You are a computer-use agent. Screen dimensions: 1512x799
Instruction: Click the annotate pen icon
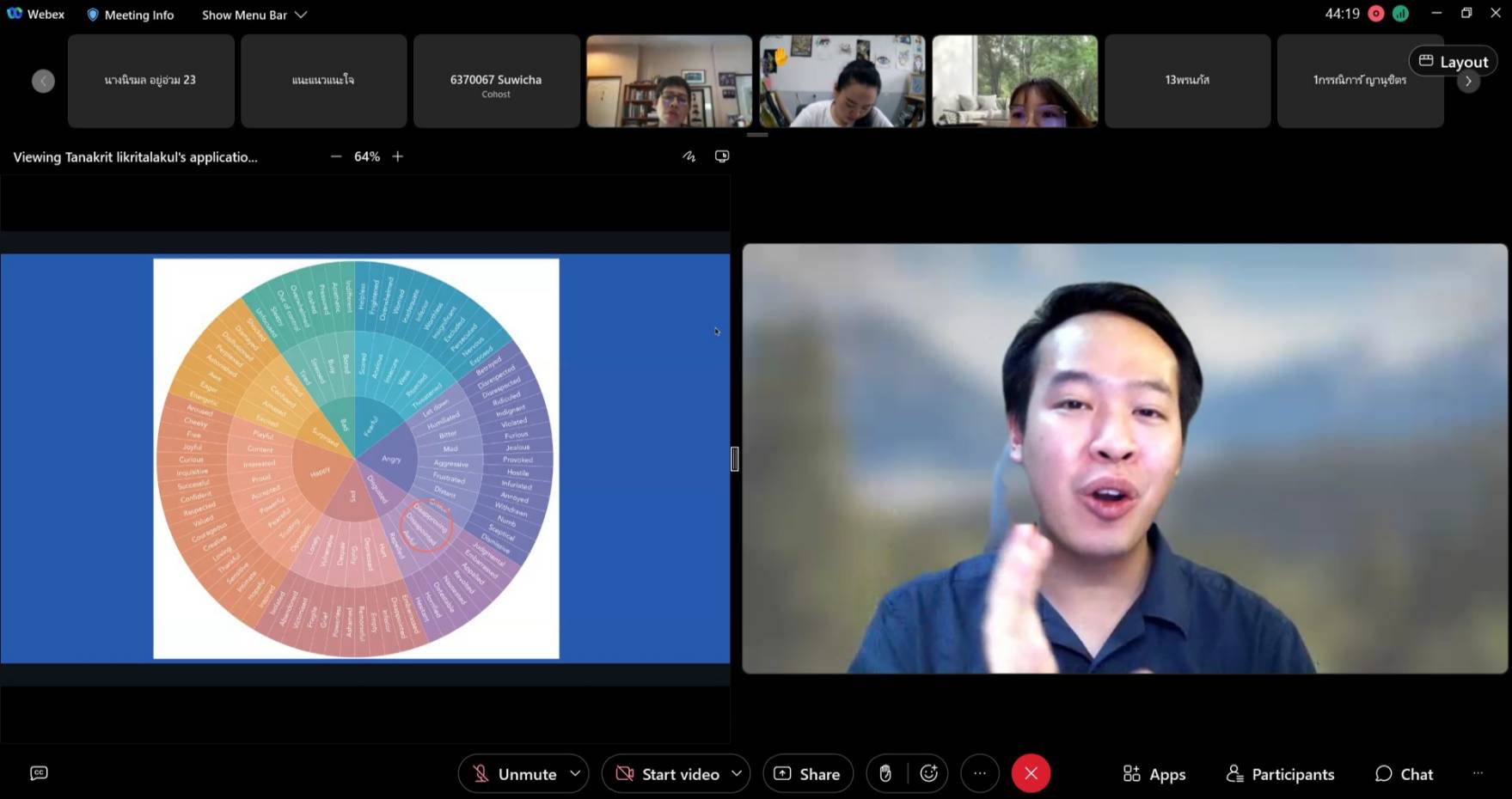[689, 156]
